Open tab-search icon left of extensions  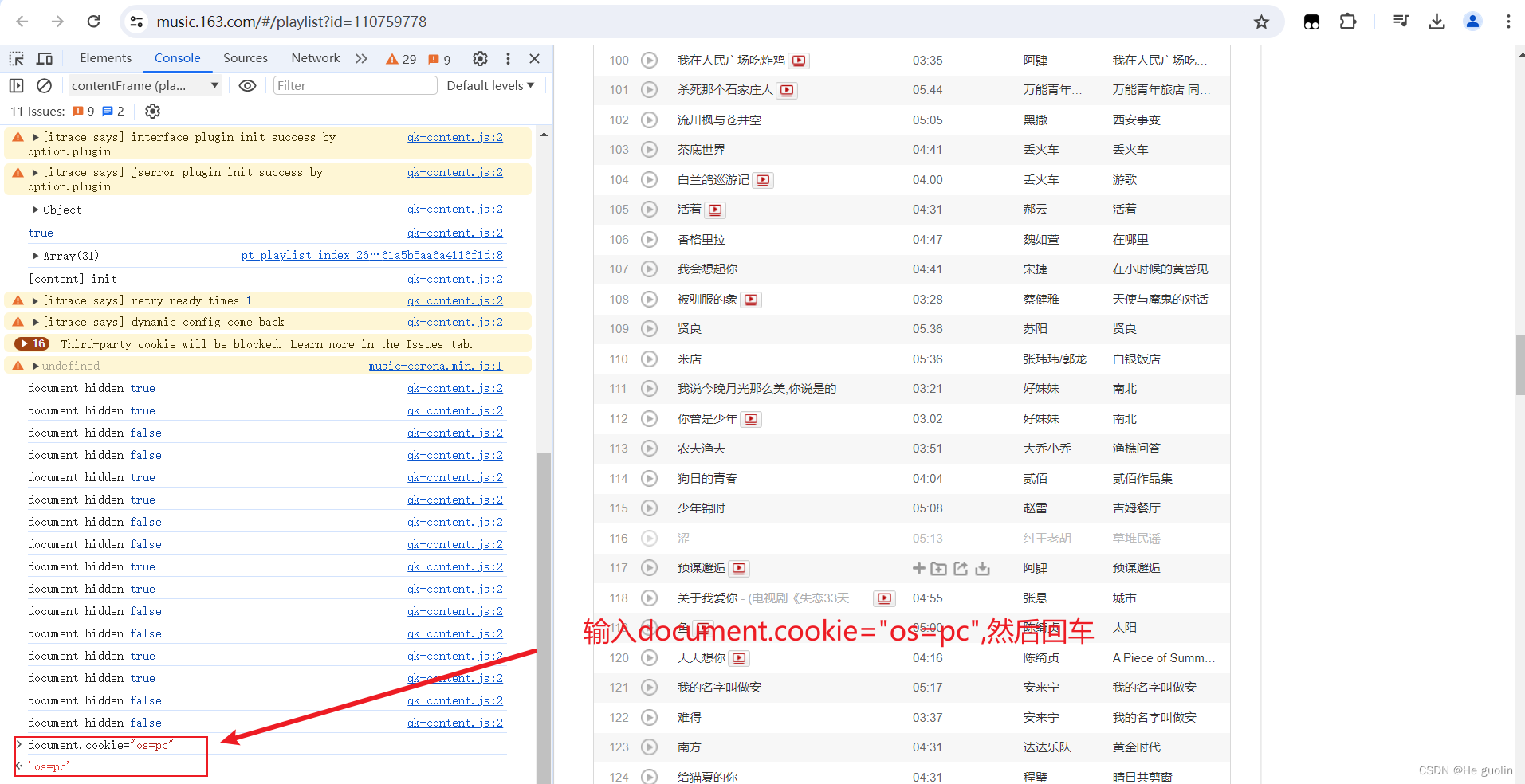[1311, 22]
